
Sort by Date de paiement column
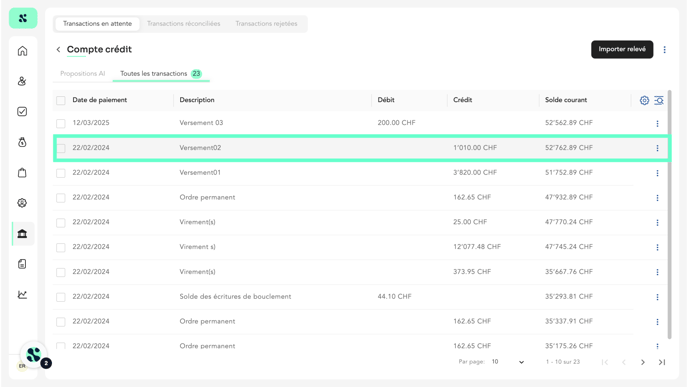(x=100, y=100)
